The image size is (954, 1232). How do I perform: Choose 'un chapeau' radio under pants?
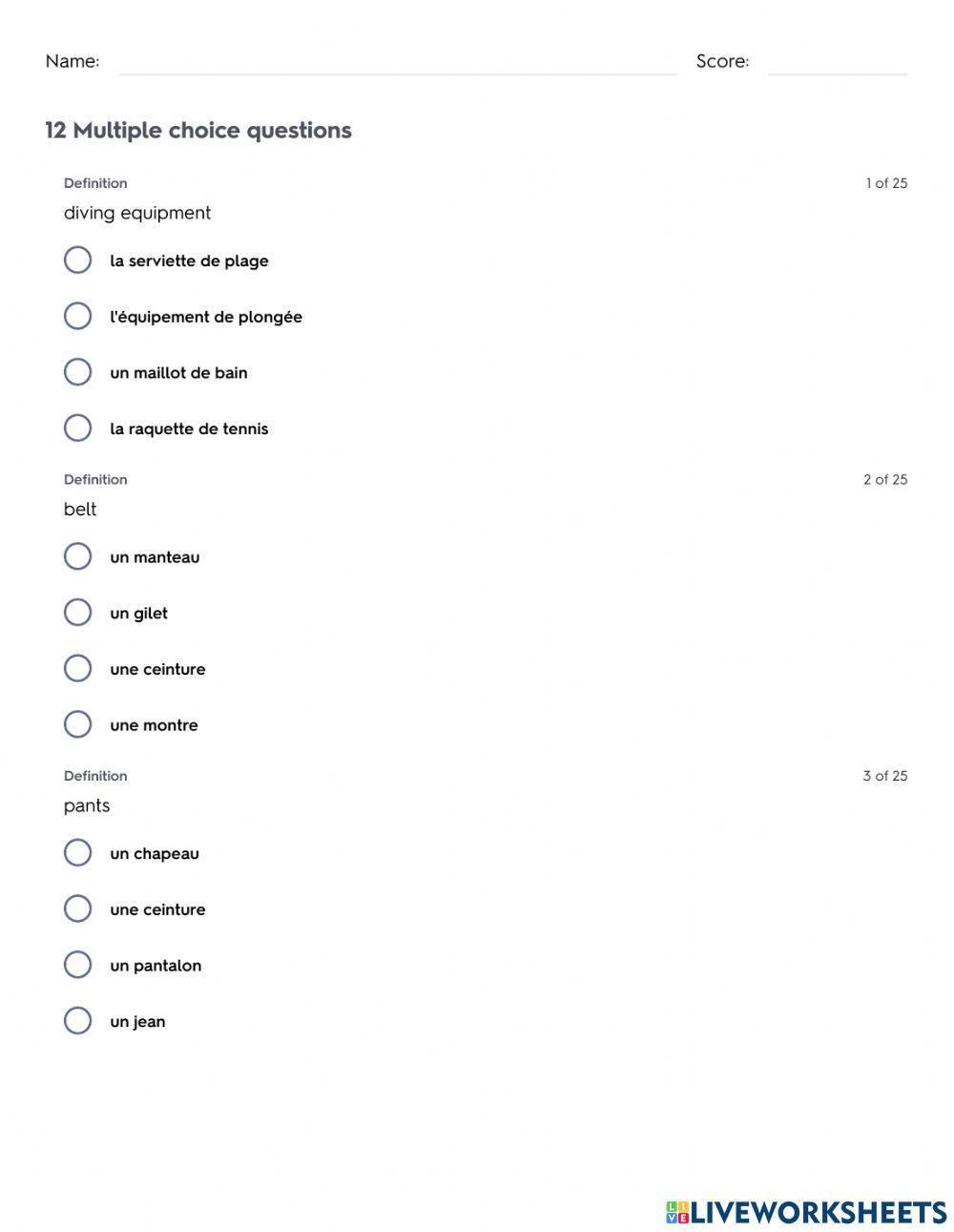[77, 853]
